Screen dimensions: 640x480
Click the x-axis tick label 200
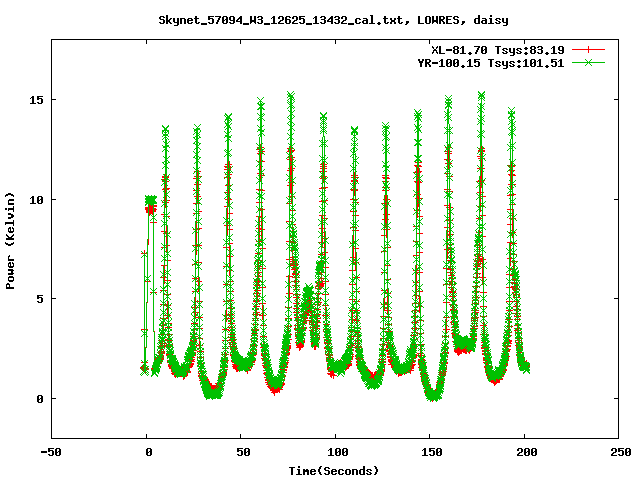527,452
